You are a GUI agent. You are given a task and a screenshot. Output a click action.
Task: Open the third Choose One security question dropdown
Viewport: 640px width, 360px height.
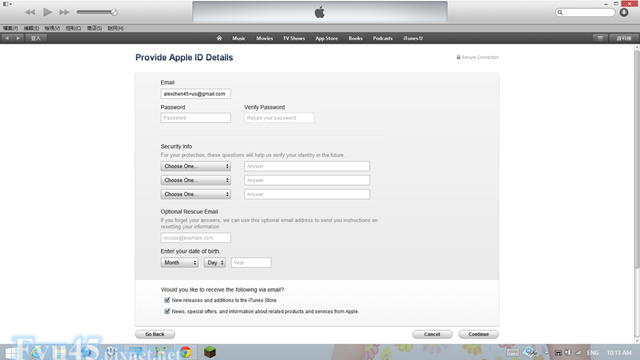click(x=196, y=194)
